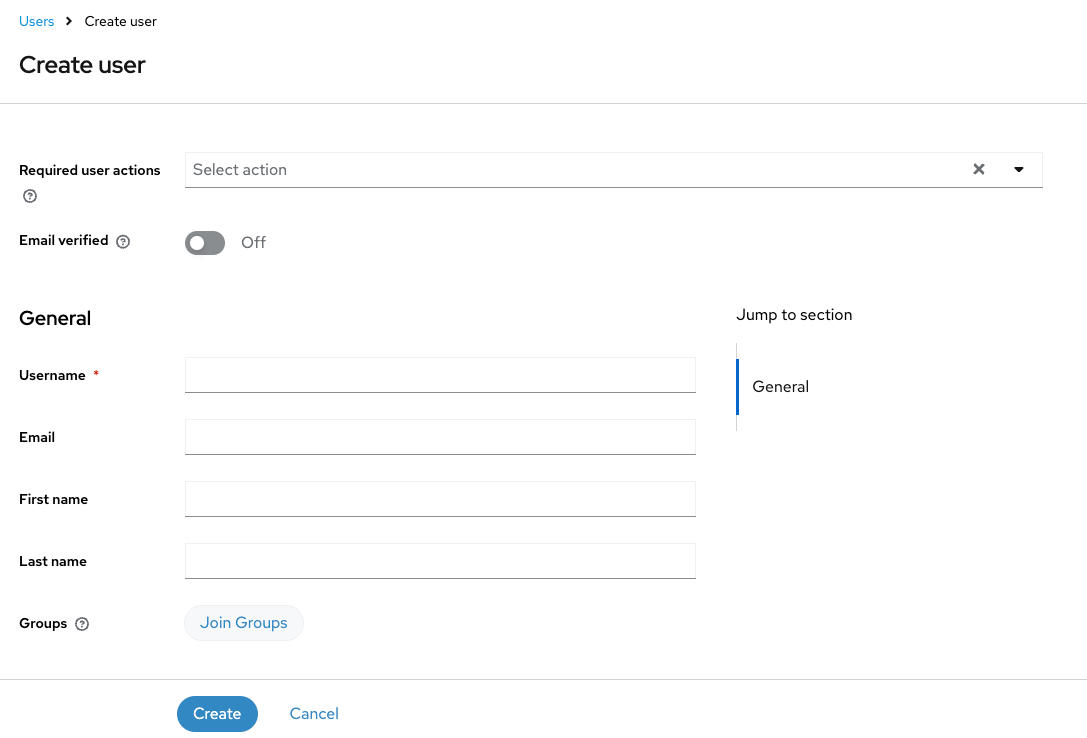Focus the Email input field
This screenshot has height=738, width=1087.
440,437
